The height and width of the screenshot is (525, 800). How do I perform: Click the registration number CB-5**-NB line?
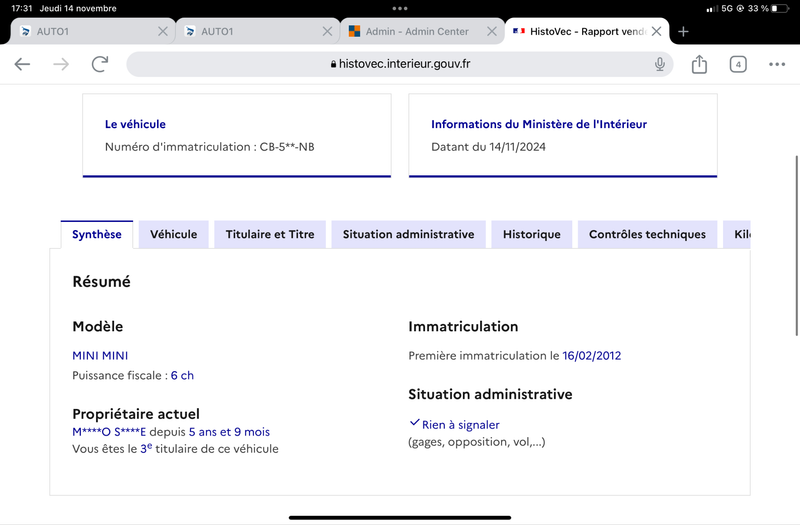coord(210,147)
